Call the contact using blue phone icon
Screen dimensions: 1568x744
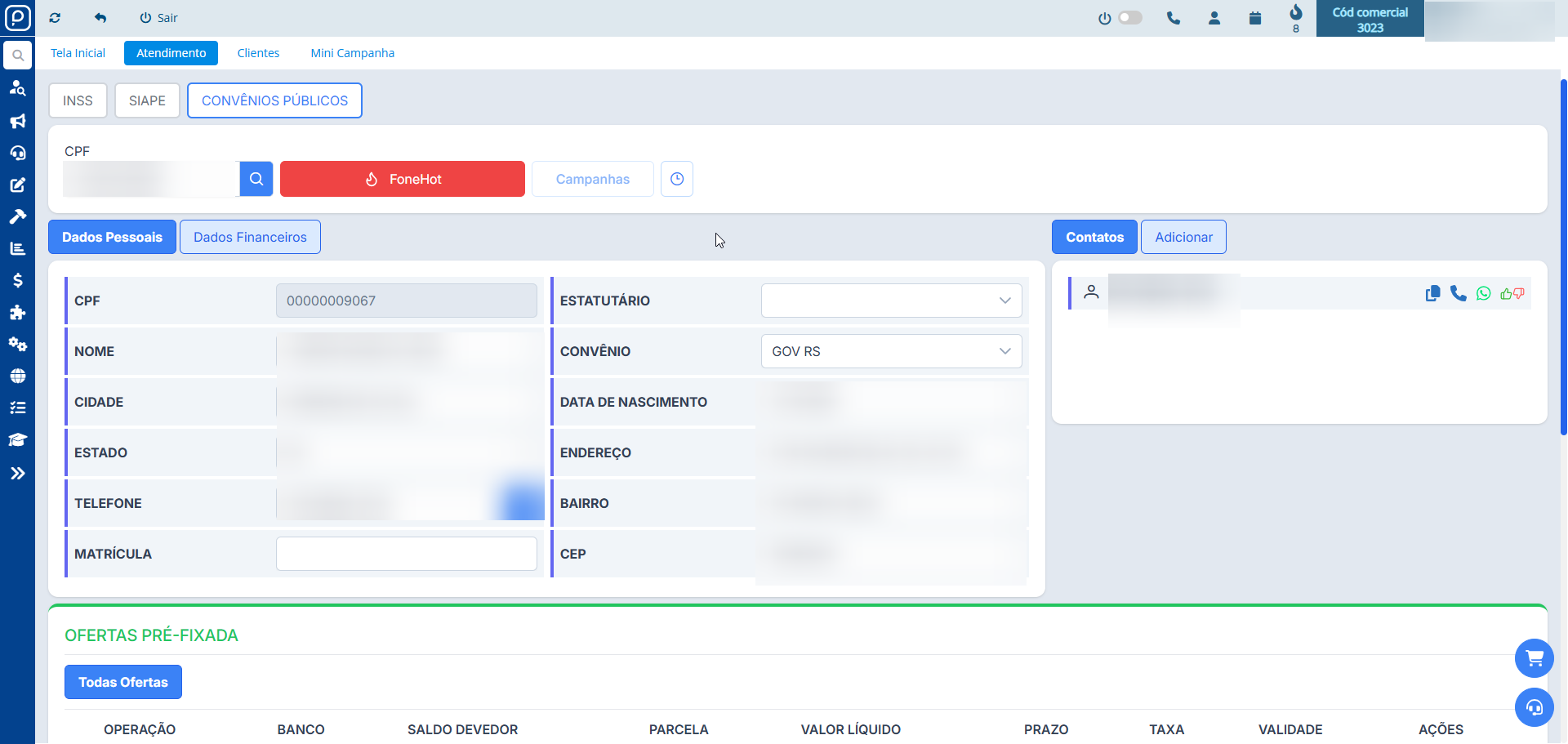point(1458,293)
